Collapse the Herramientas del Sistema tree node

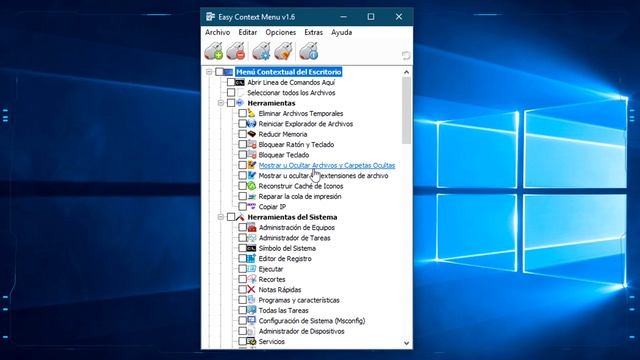(x=221, y=217)
